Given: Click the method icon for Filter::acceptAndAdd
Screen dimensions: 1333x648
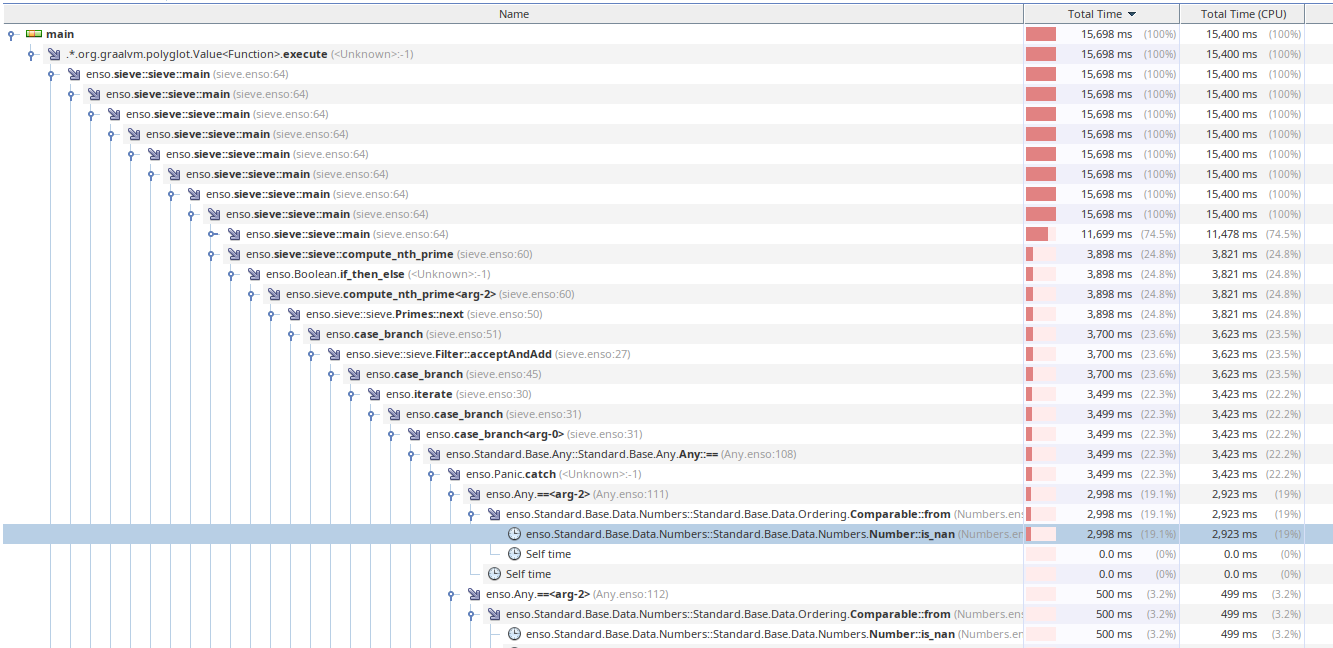Looking at the screenshot, I should coord(333,353).
